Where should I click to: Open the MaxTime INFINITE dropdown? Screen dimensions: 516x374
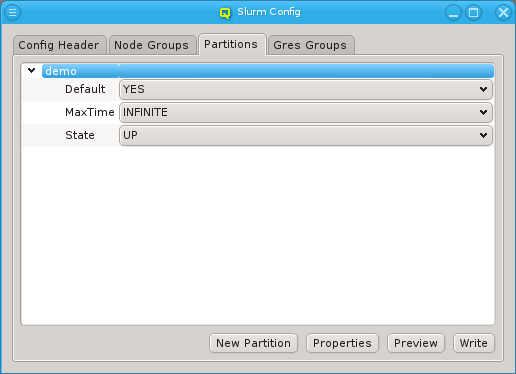coord(306,112)
